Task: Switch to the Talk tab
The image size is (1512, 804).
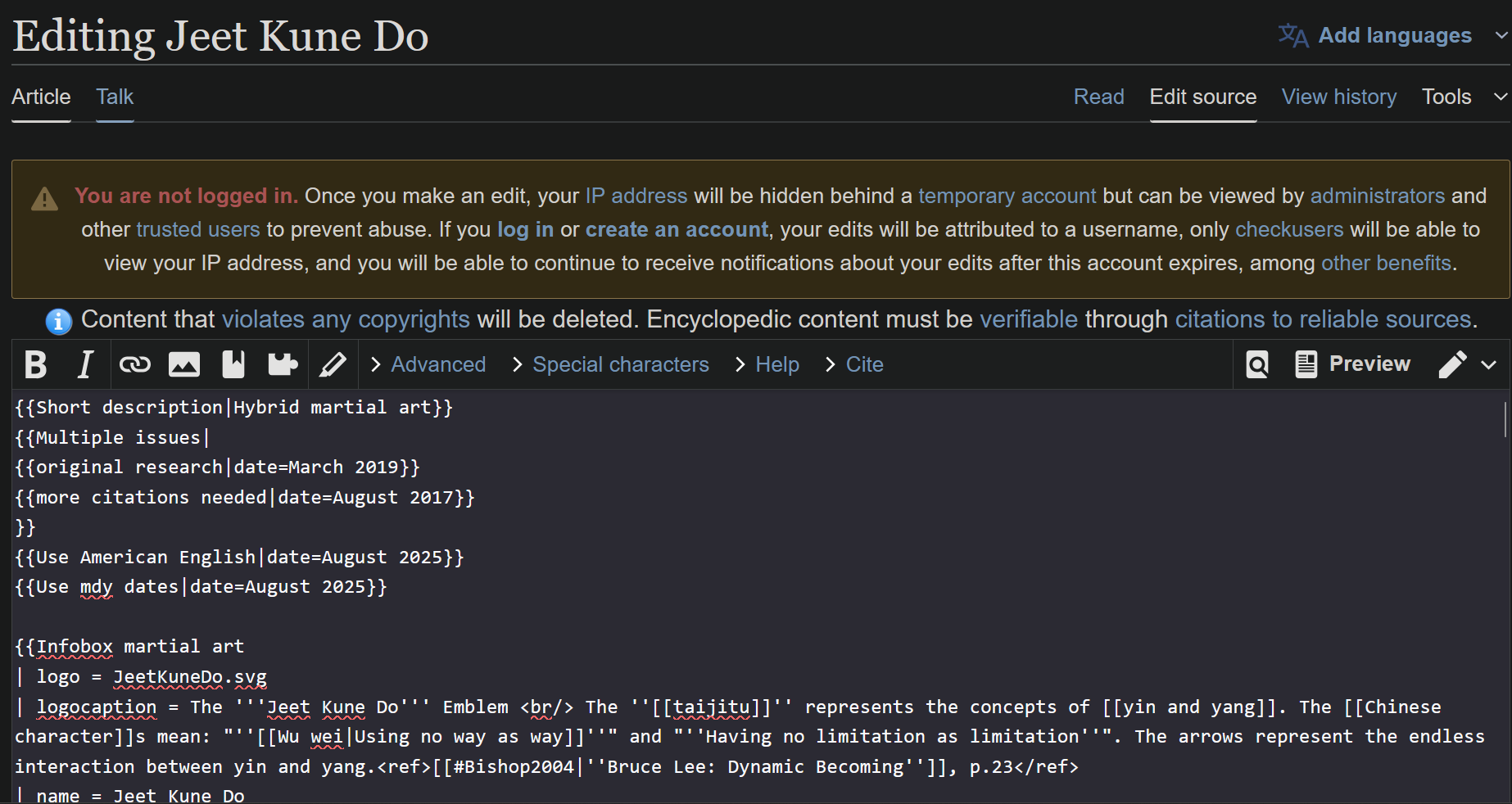Action: (x=115, y=97)
